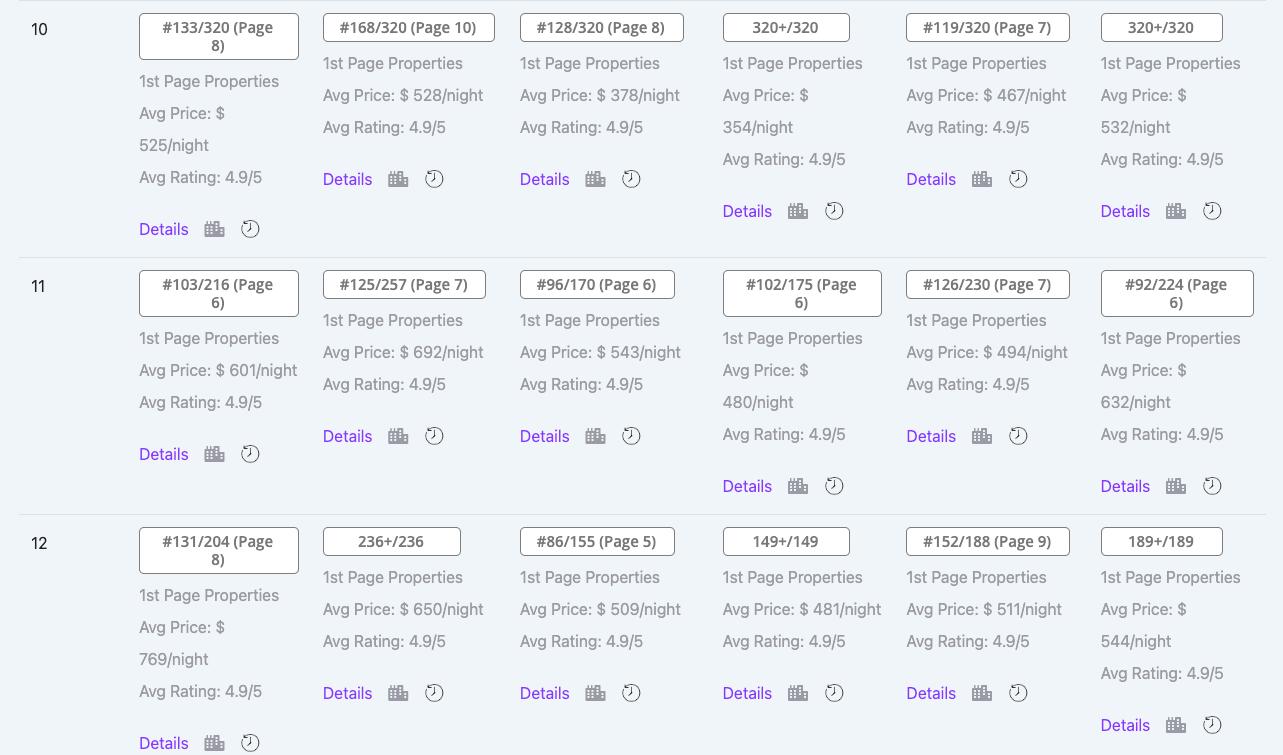Image resolution: width=1283 pixels, height=755 pixels.
Task: Click Details link in the 236+/236 cell
Action: tap(347, 693)
